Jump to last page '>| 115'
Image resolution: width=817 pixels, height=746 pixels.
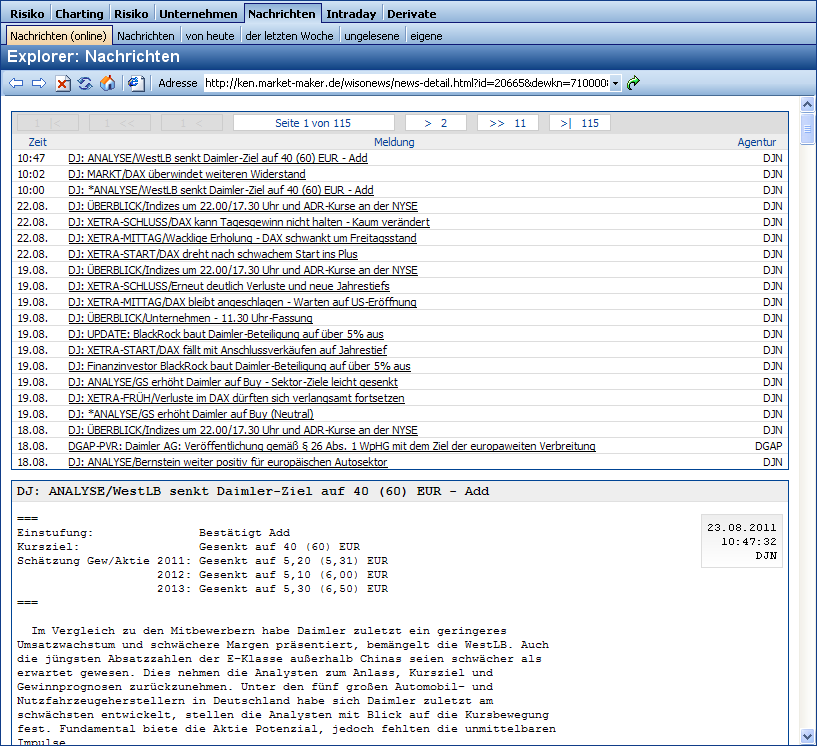(x=579, y=123)
